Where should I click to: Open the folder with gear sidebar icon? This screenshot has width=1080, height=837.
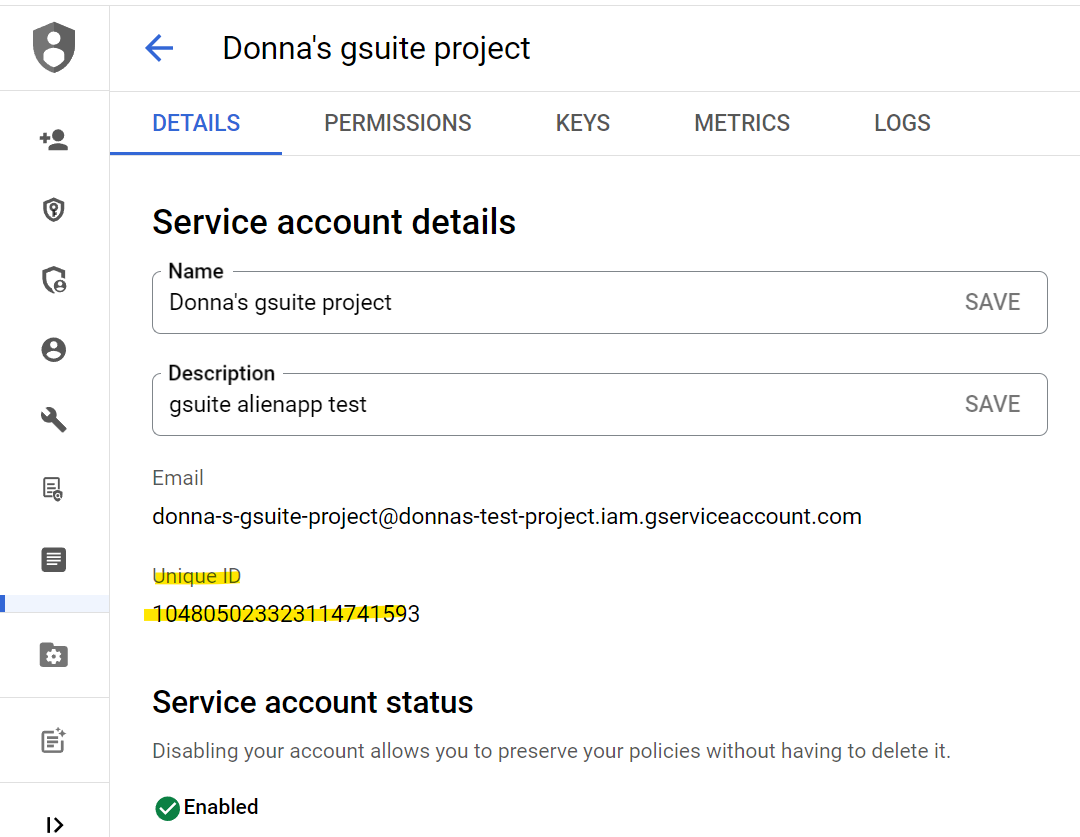54,655
